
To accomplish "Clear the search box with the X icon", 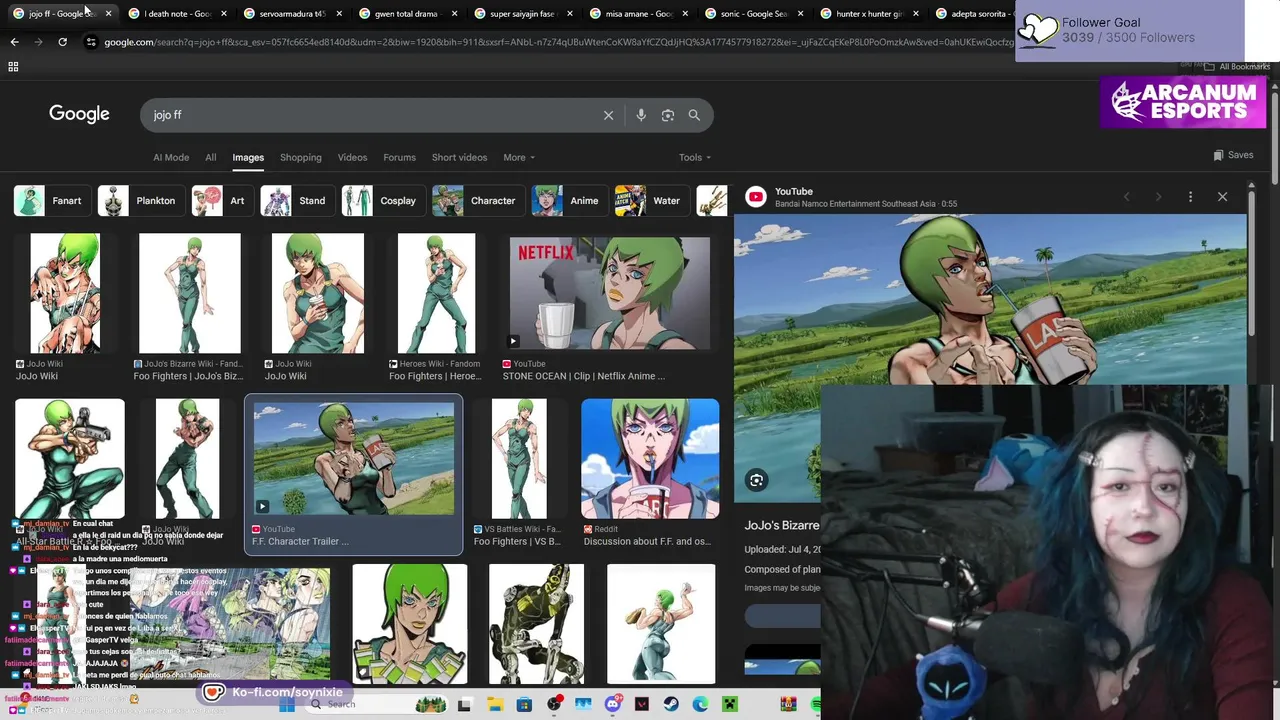I will pos(608,115).
